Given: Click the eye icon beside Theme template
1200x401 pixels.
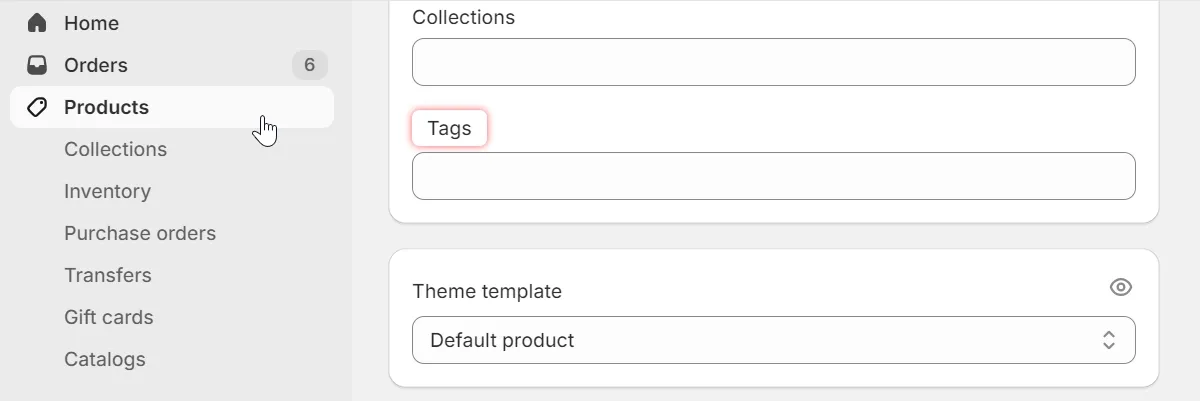Looking at the screenshot, I should point(1121,287).
